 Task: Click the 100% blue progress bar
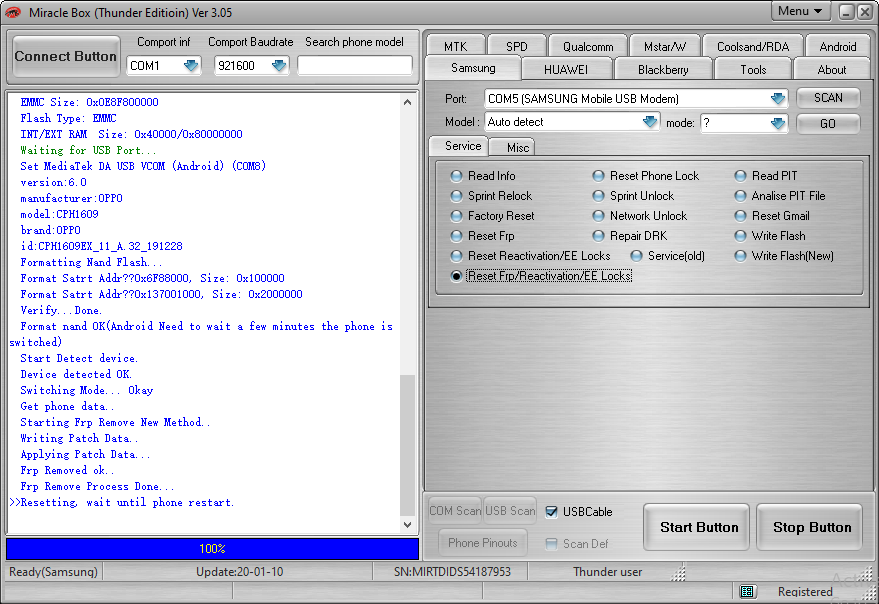[212, 548]
